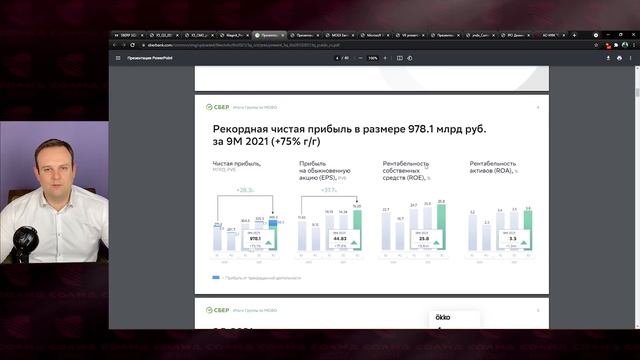The image size is (640, 360).
Task: Open the Chrome profile avatar
Action: [625, 45]
